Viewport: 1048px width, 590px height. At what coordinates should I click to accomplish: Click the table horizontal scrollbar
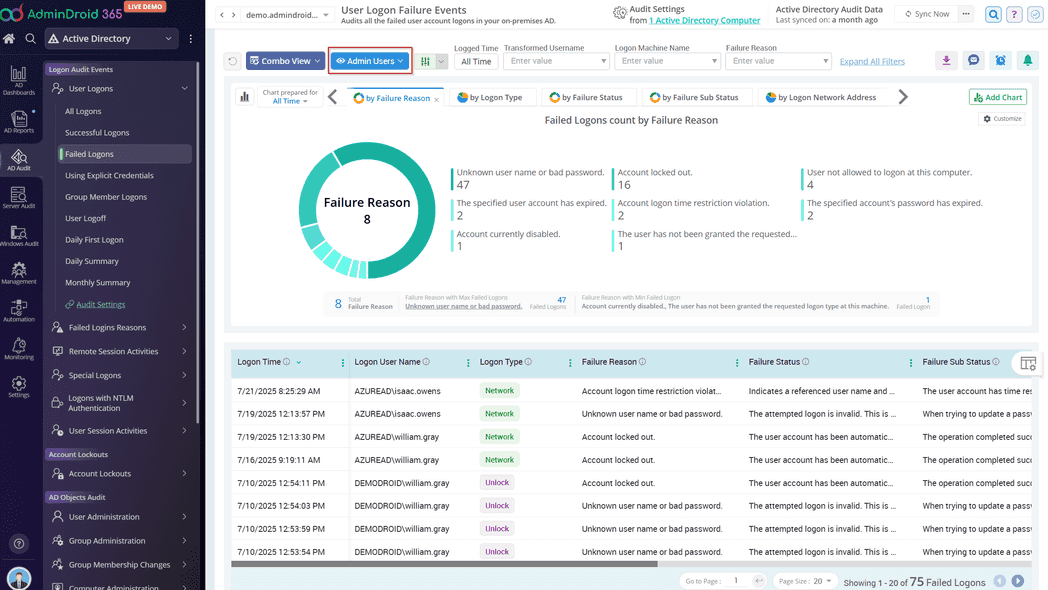coord(444,564)
